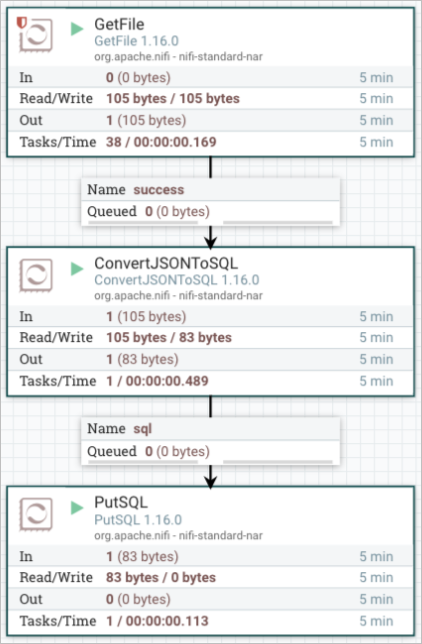Click GetFile Out 1 (105 bytes)
Viewport: 422px width, 644px height.
(x=146, y=120)
